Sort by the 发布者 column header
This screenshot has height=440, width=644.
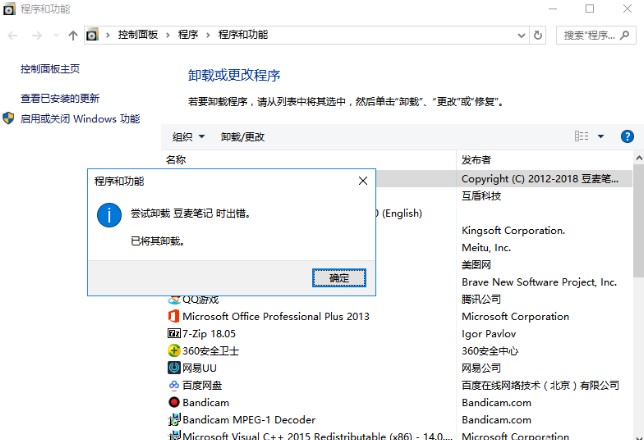476,159
